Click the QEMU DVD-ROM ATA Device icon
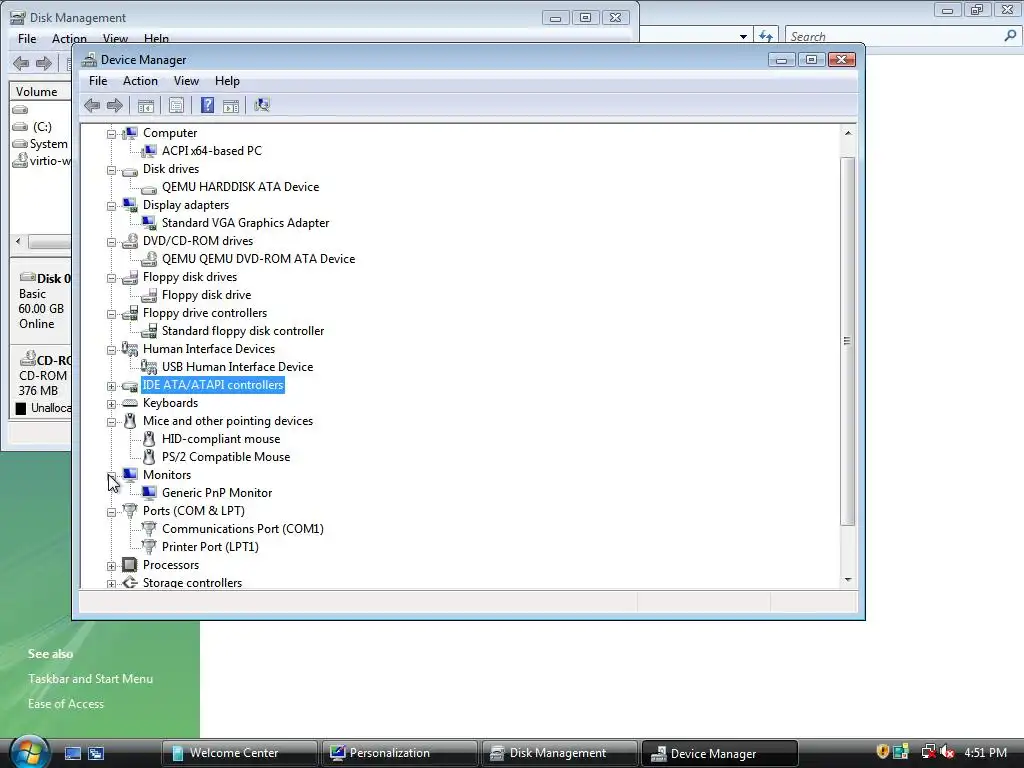This screenshot has height=768, width=1024. [x=149, y=259]
